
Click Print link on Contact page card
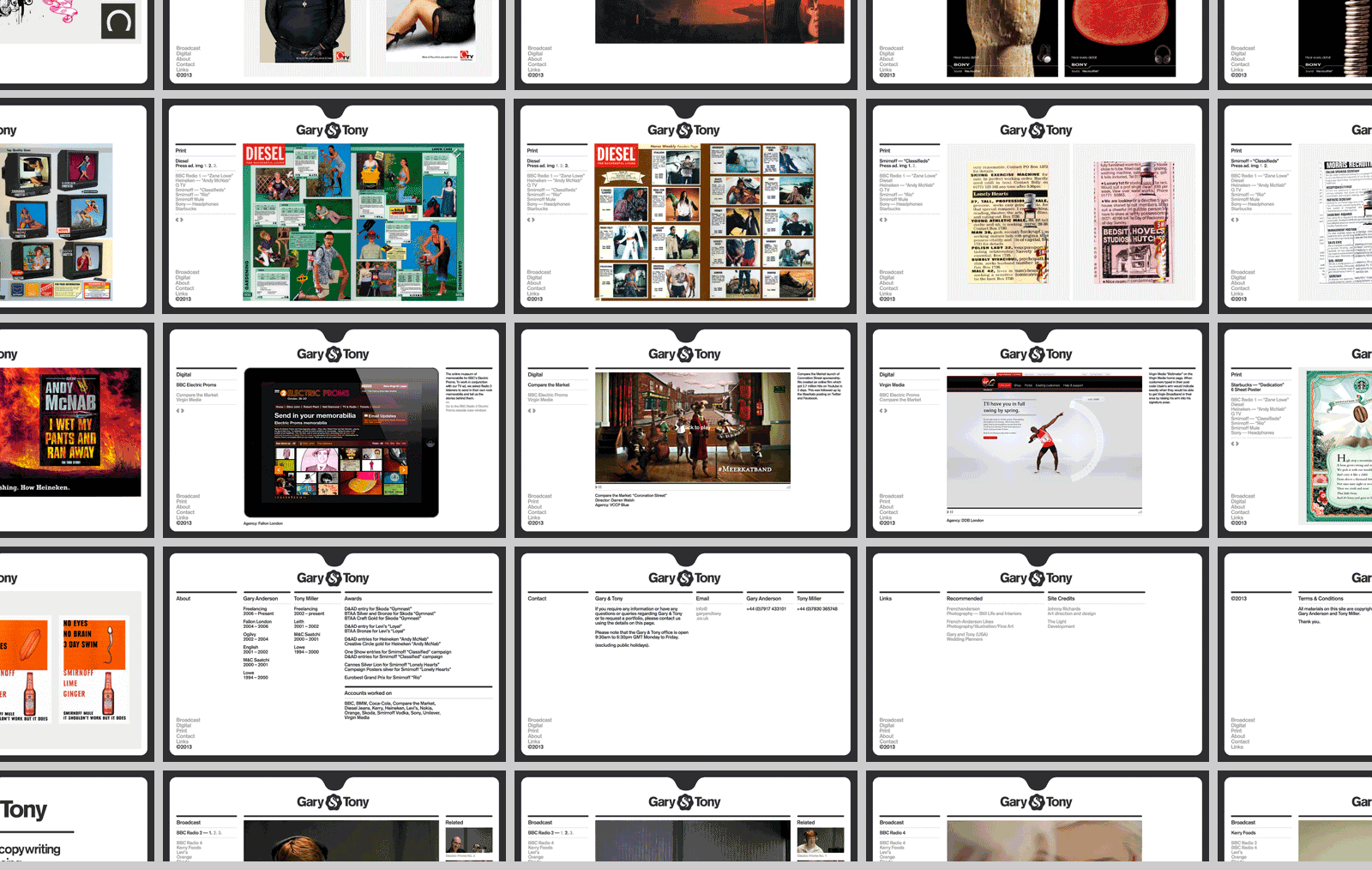click(x=533, y=731)
